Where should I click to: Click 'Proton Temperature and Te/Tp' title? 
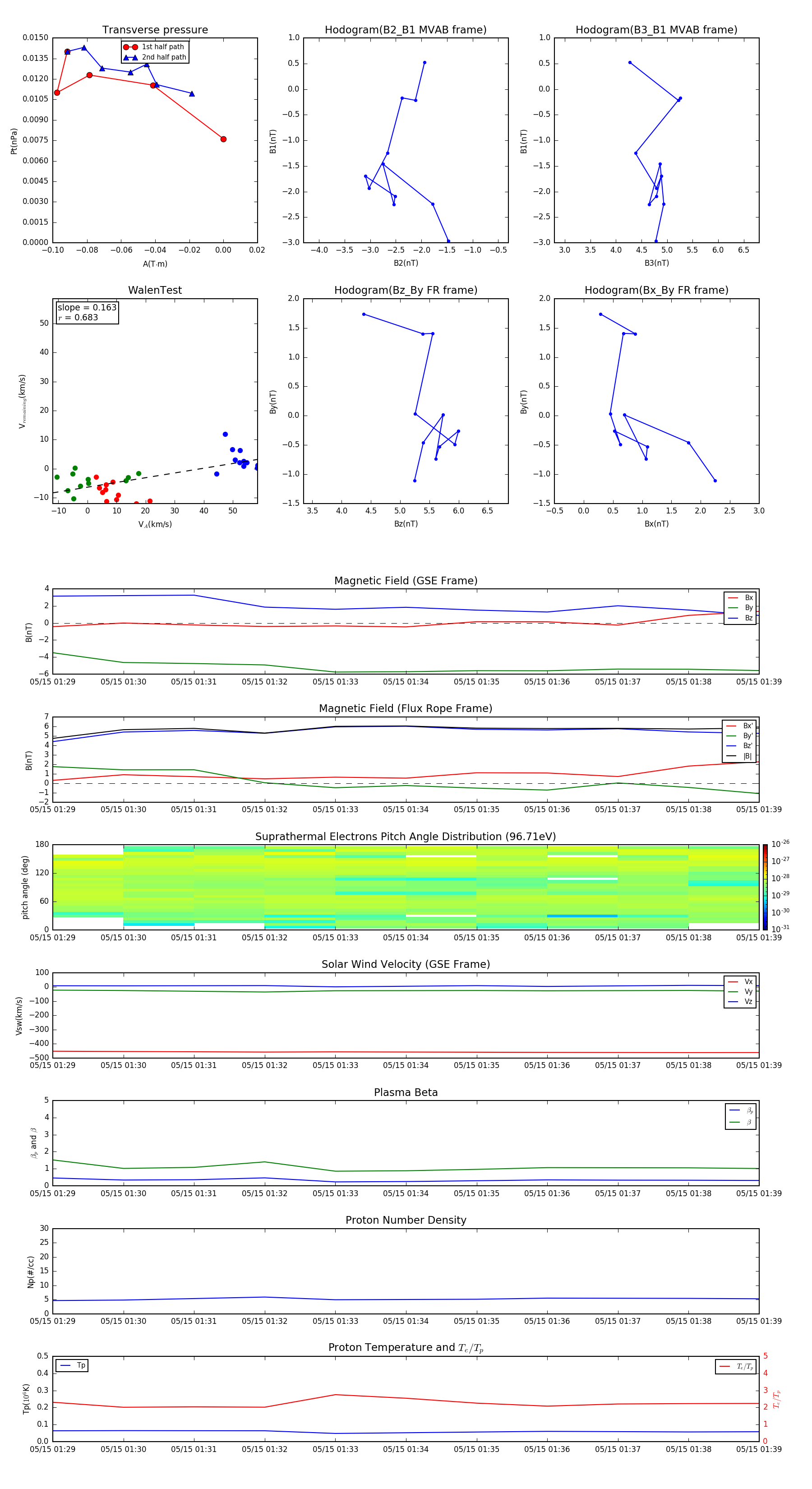(x=406, y=1348)
